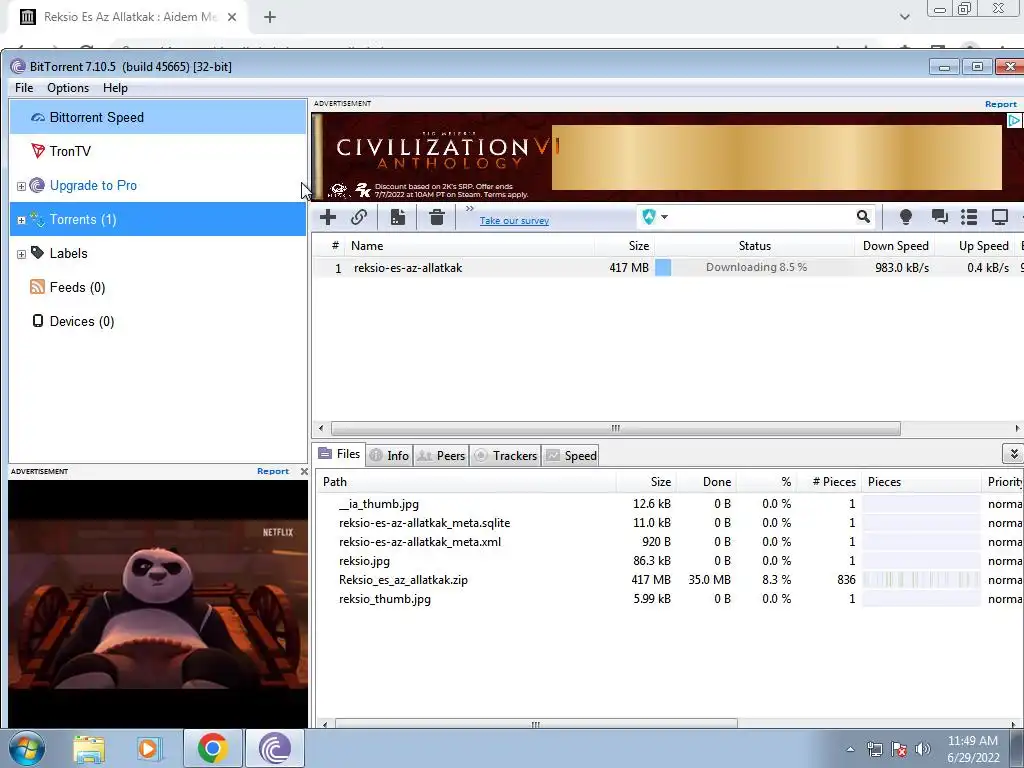Click the Downloading 8.5 % progress bar
Viewport: 1024px width, 768px height.
[x=754, y=267]
